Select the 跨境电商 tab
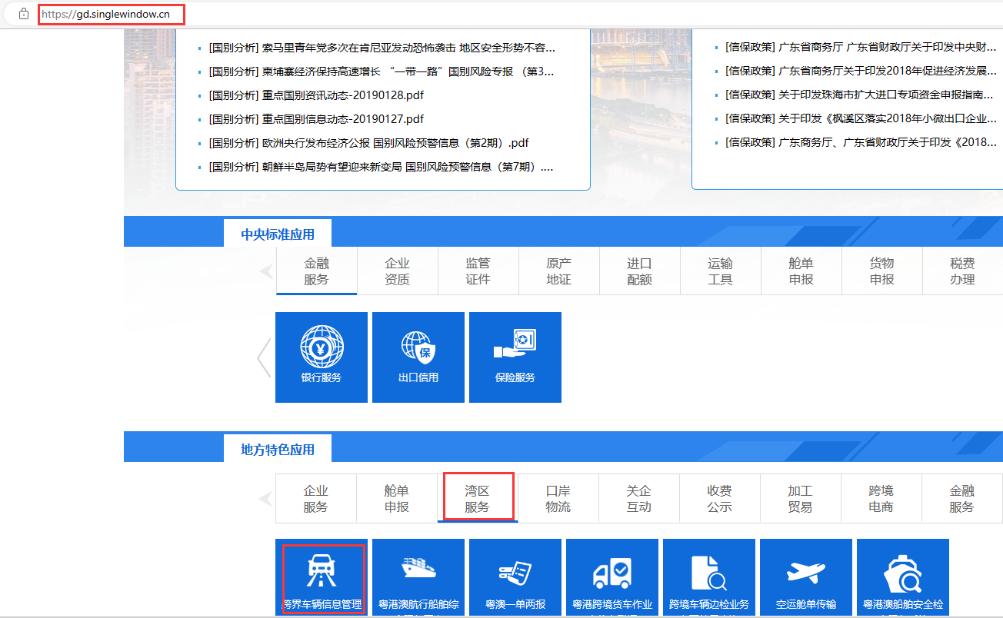This screenshot has height=618, width=1003. tap(881, 498)
